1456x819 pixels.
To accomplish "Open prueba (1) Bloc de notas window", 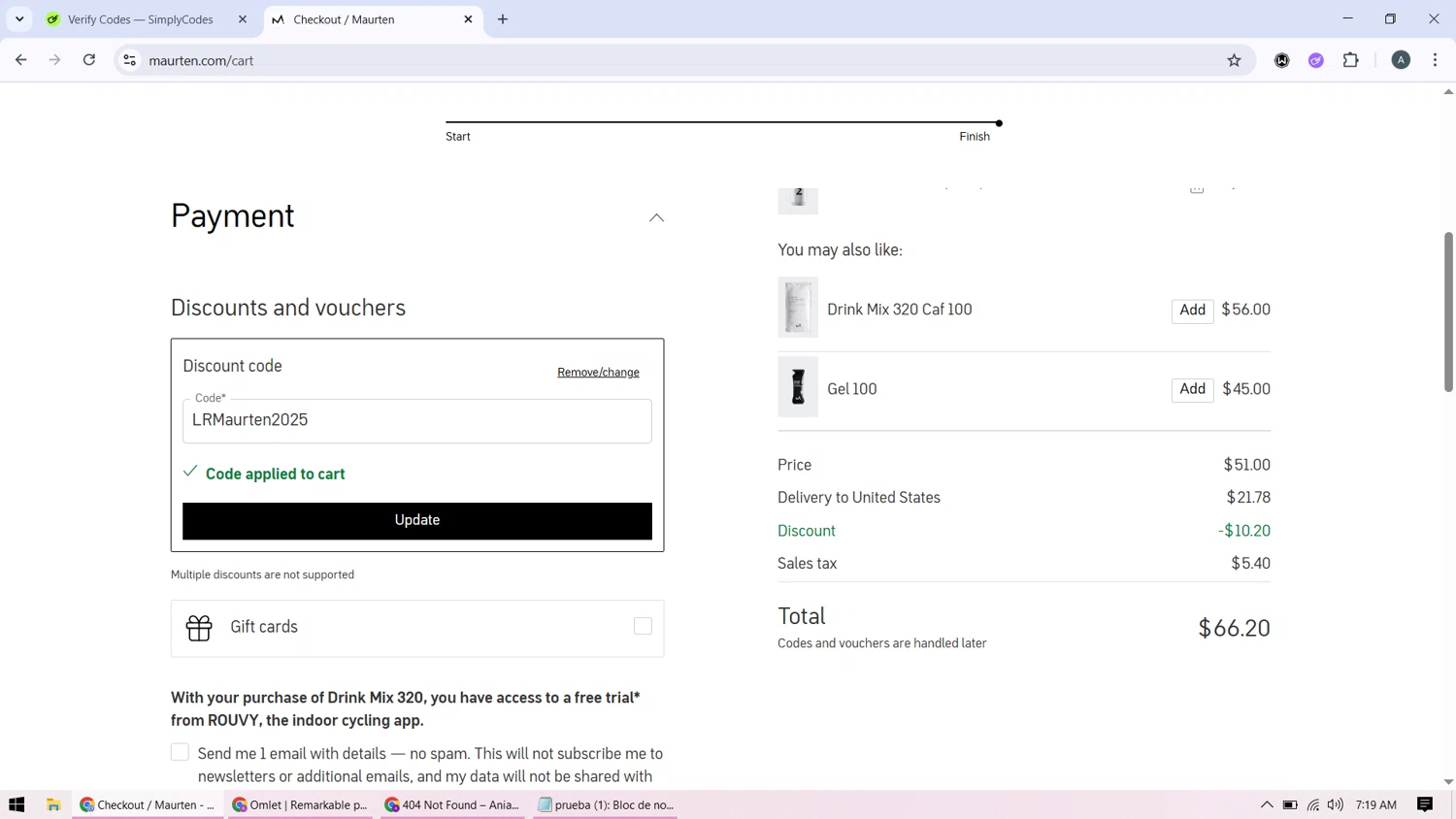I will 605,804.
